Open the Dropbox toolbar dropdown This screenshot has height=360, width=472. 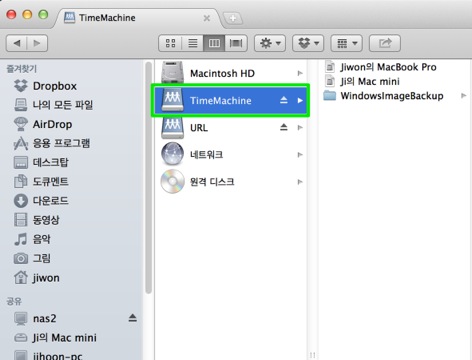(x=308, y=43)
